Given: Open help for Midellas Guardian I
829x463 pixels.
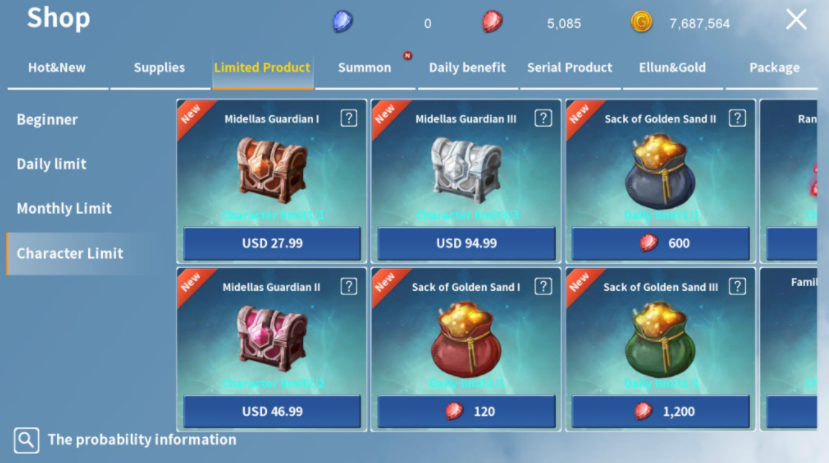Looking at the screenshot, I should 348,118.
